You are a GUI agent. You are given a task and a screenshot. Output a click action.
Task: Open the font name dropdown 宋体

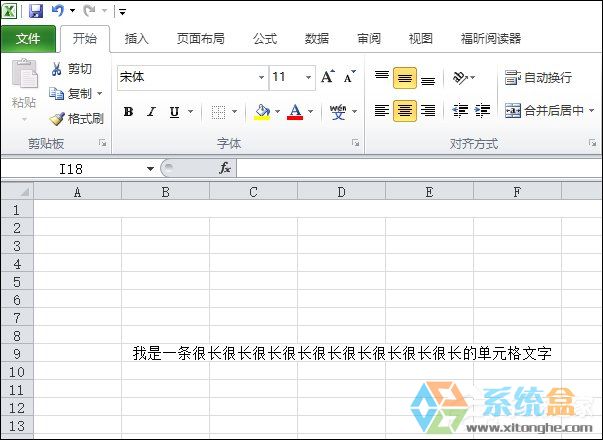pos(262,77)
